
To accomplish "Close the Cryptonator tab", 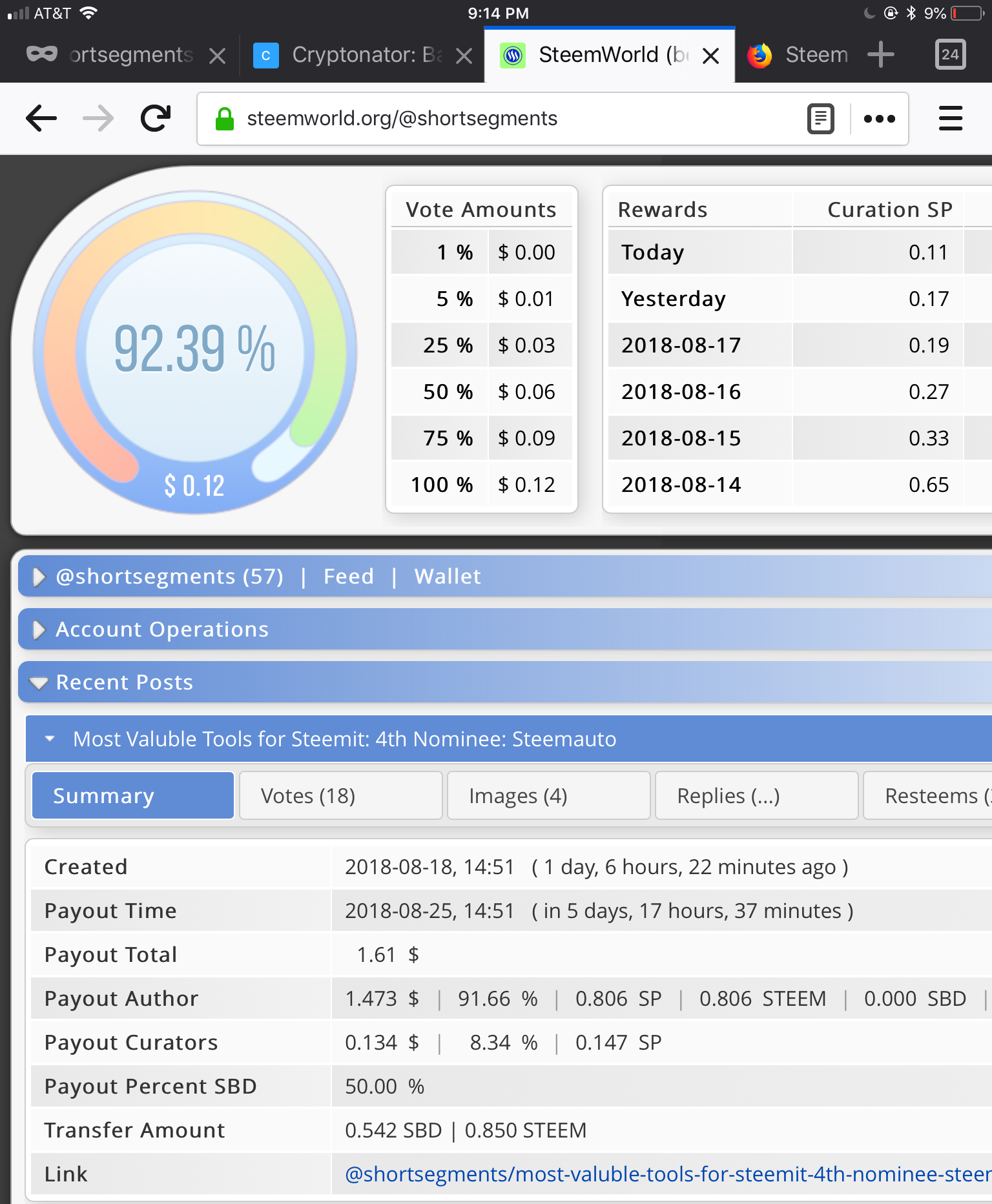I will [464, 56].
